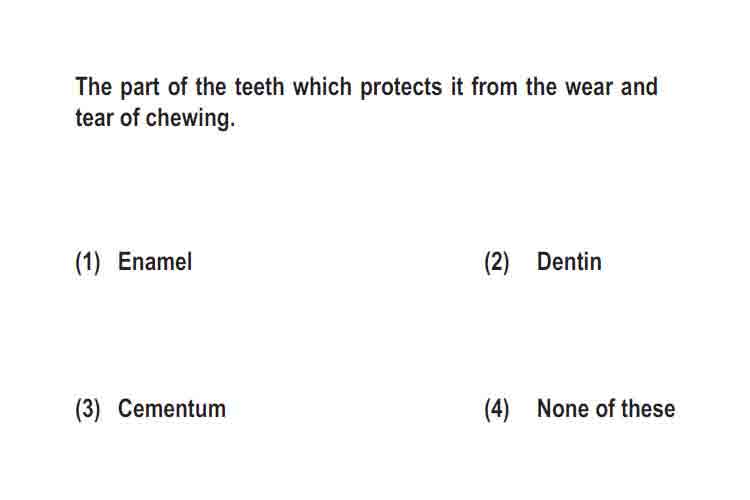Choose the None of these option
Image resolution: width=750 pixels, height=500 pixels.
tap(606, 409)
